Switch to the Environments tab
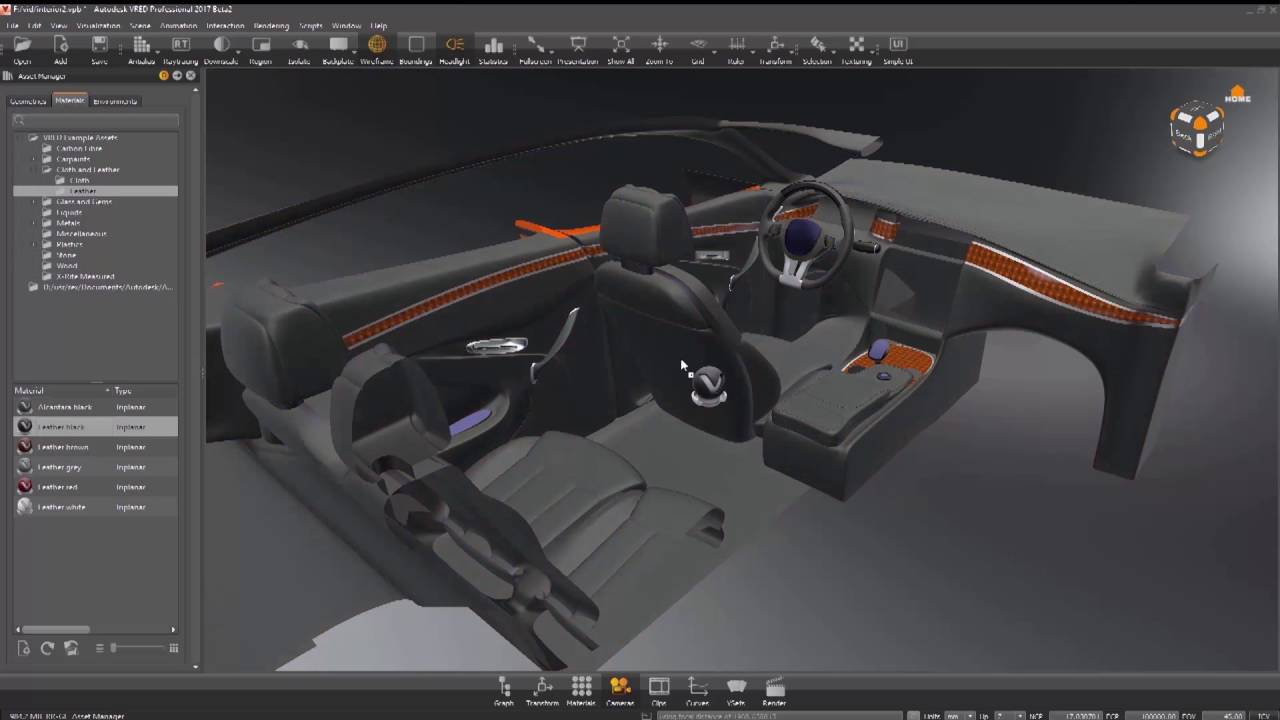Viewport: 1280px width, 720px height. coord(115,101)
